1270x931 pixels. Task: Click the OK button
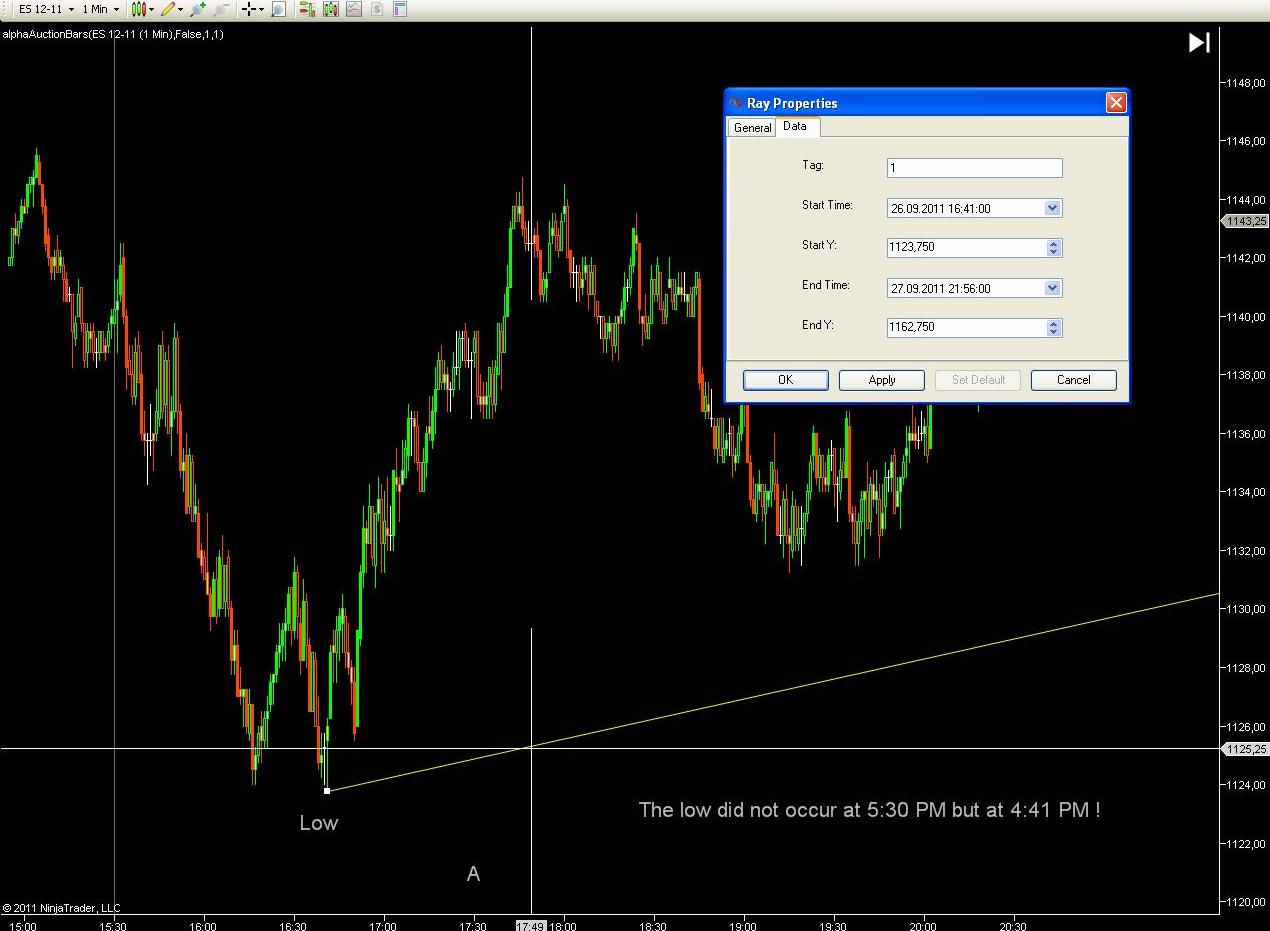tap(785, 380)
